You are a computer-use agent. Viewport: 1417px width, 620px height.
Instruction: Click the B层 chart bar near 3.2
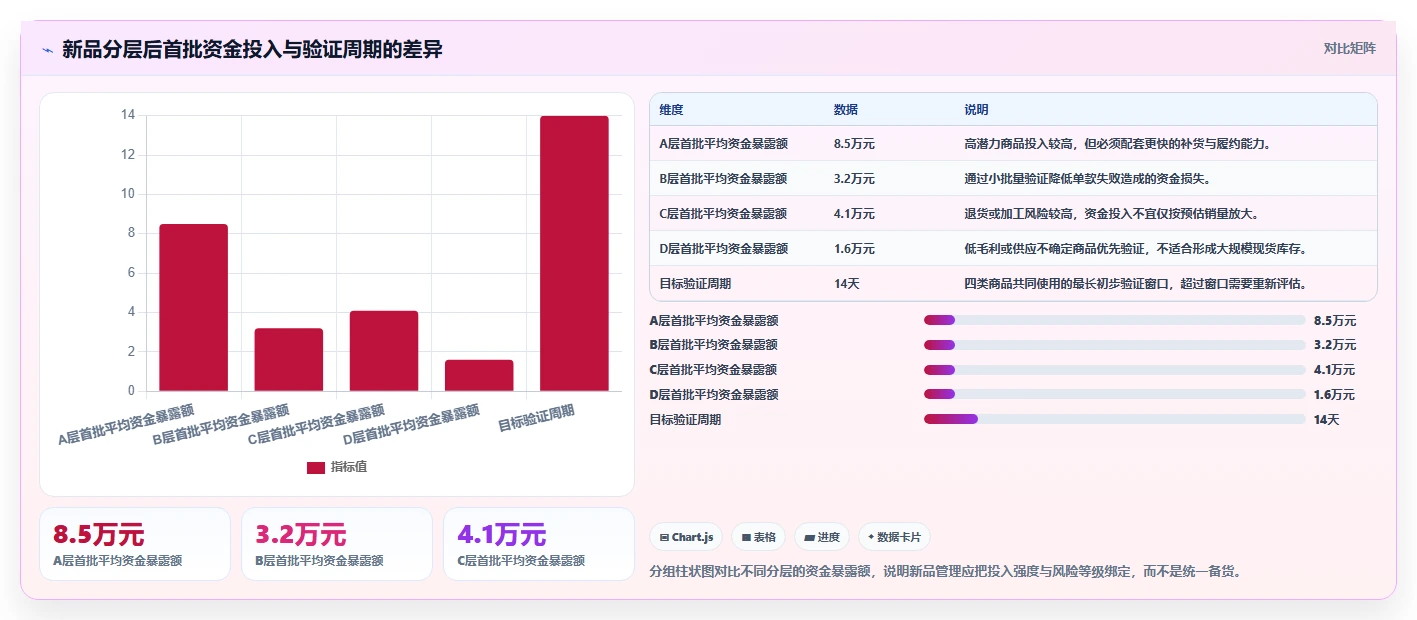289,359
